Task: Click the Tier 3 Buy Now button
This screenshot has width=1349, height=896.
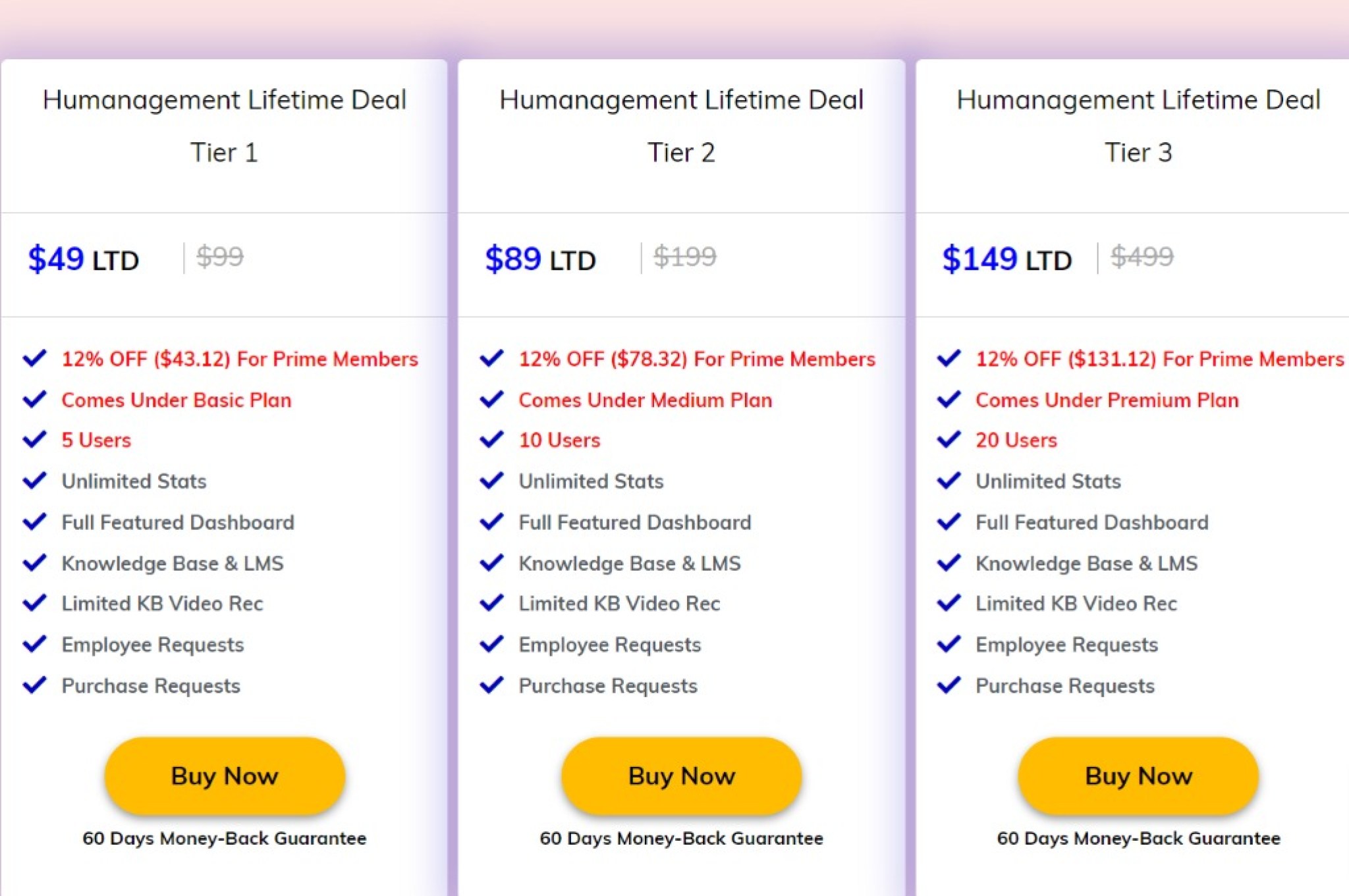Action: click(x=1139, y=776)
